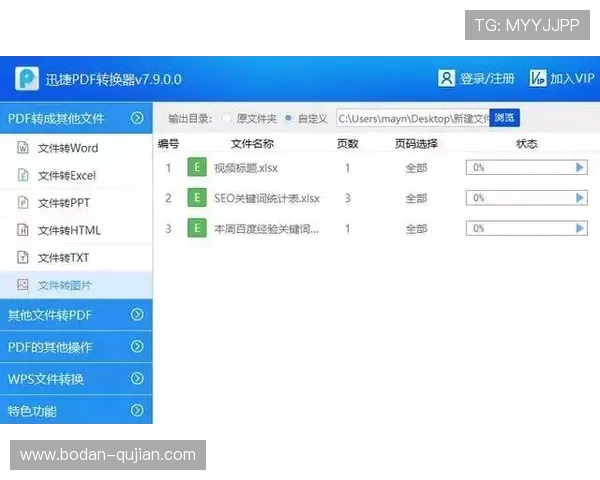
Task: Select the PDF转成其他文件 header
Action: coord(76,118)
